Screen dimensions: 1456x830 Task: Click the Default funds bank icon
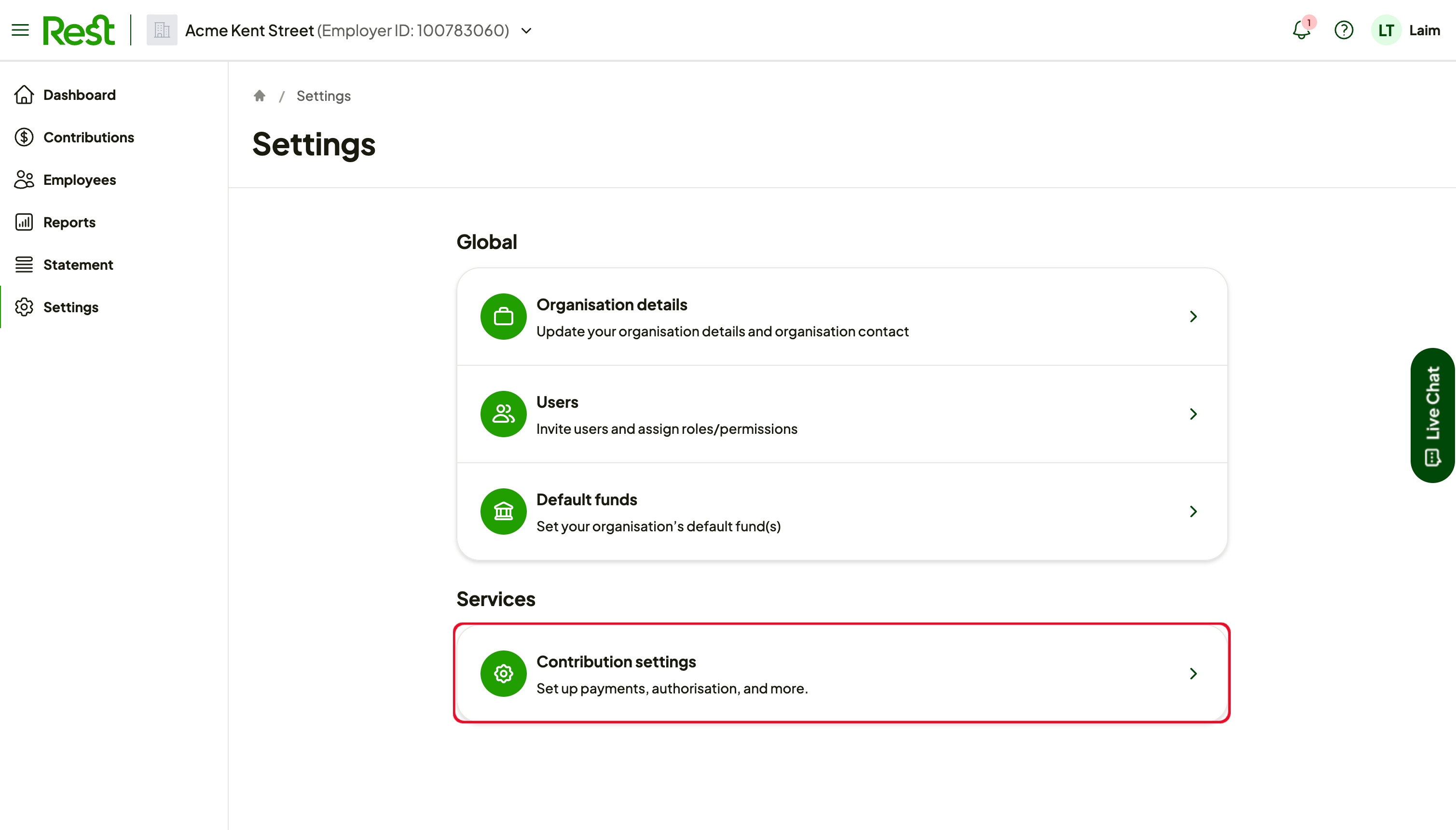503,512
